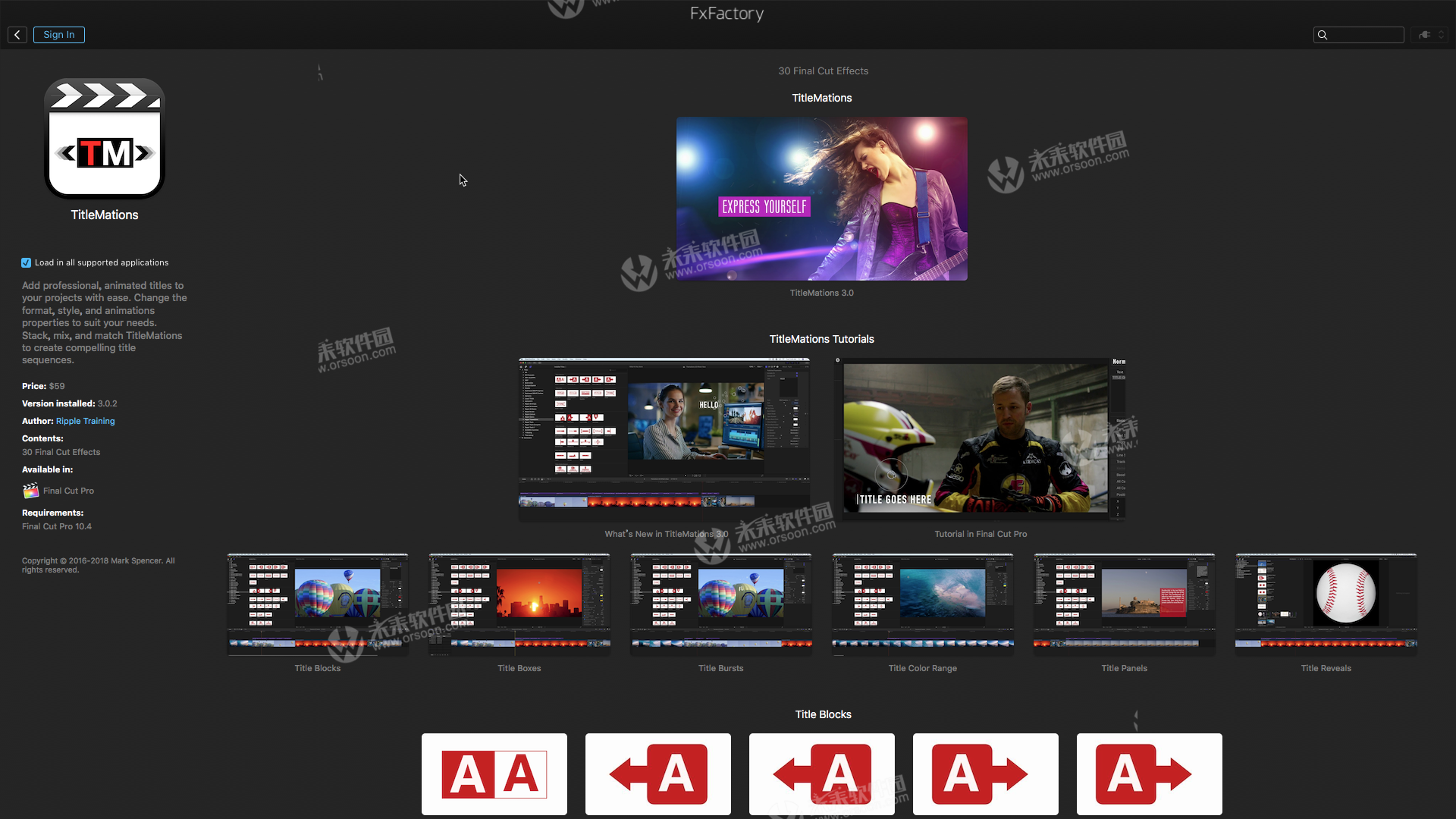Open What's New in TitleMations 3.0 tutorial

(664, 439)
